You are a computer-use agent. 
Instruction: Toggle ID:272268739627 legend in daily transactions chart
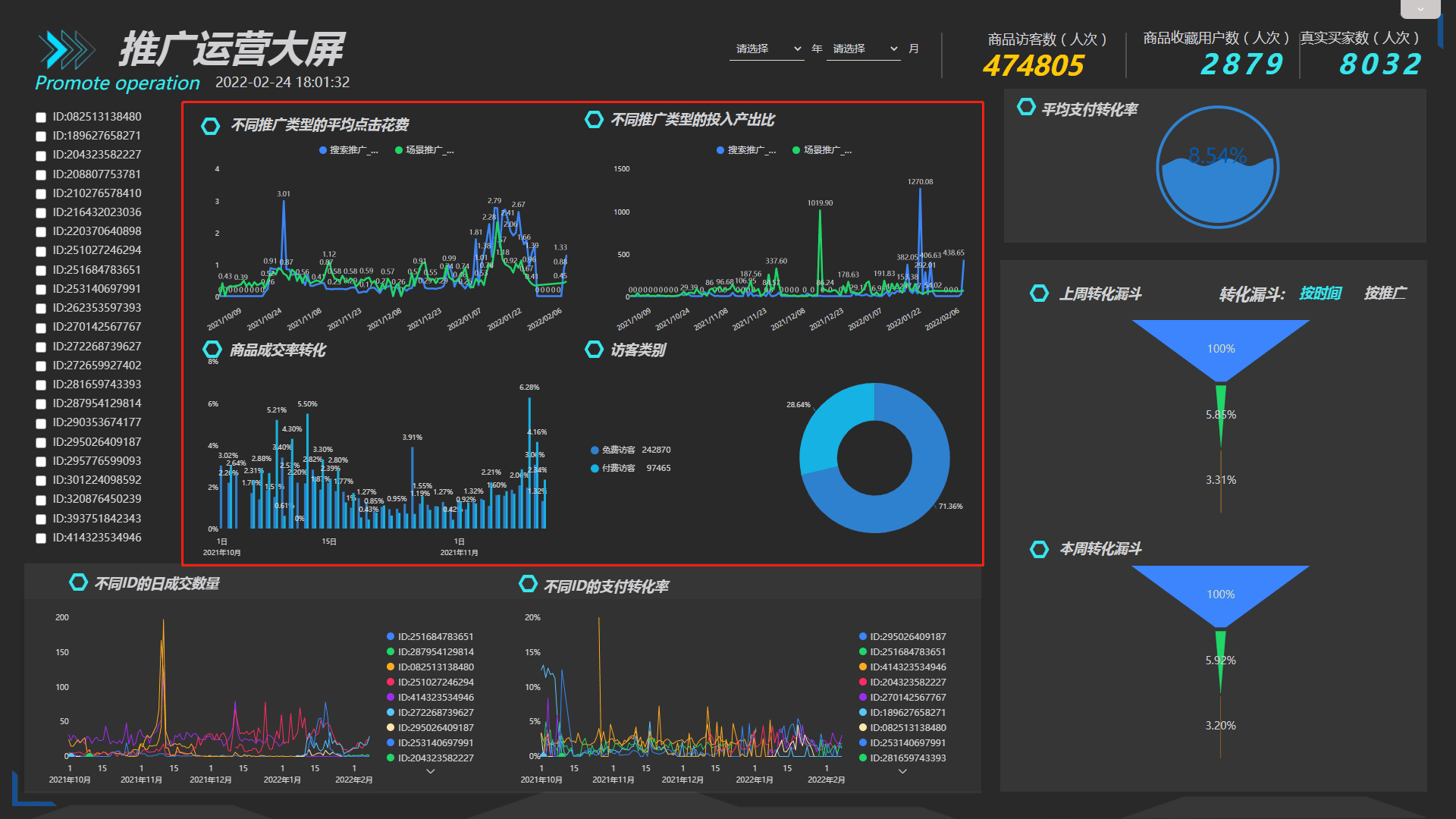(x=430, y=713)
